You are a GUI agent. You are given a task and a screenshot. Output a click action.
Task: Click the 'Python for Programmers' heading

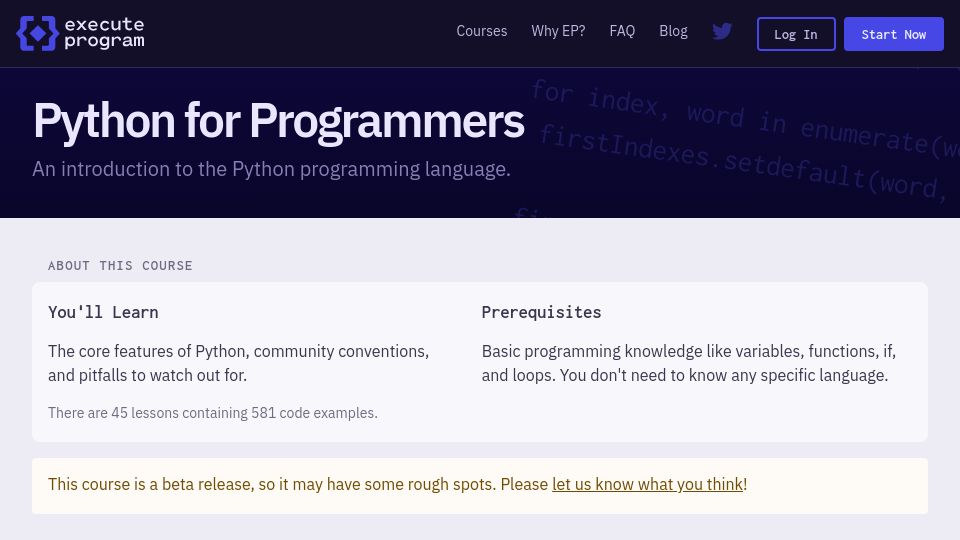(x=279, y=121)
